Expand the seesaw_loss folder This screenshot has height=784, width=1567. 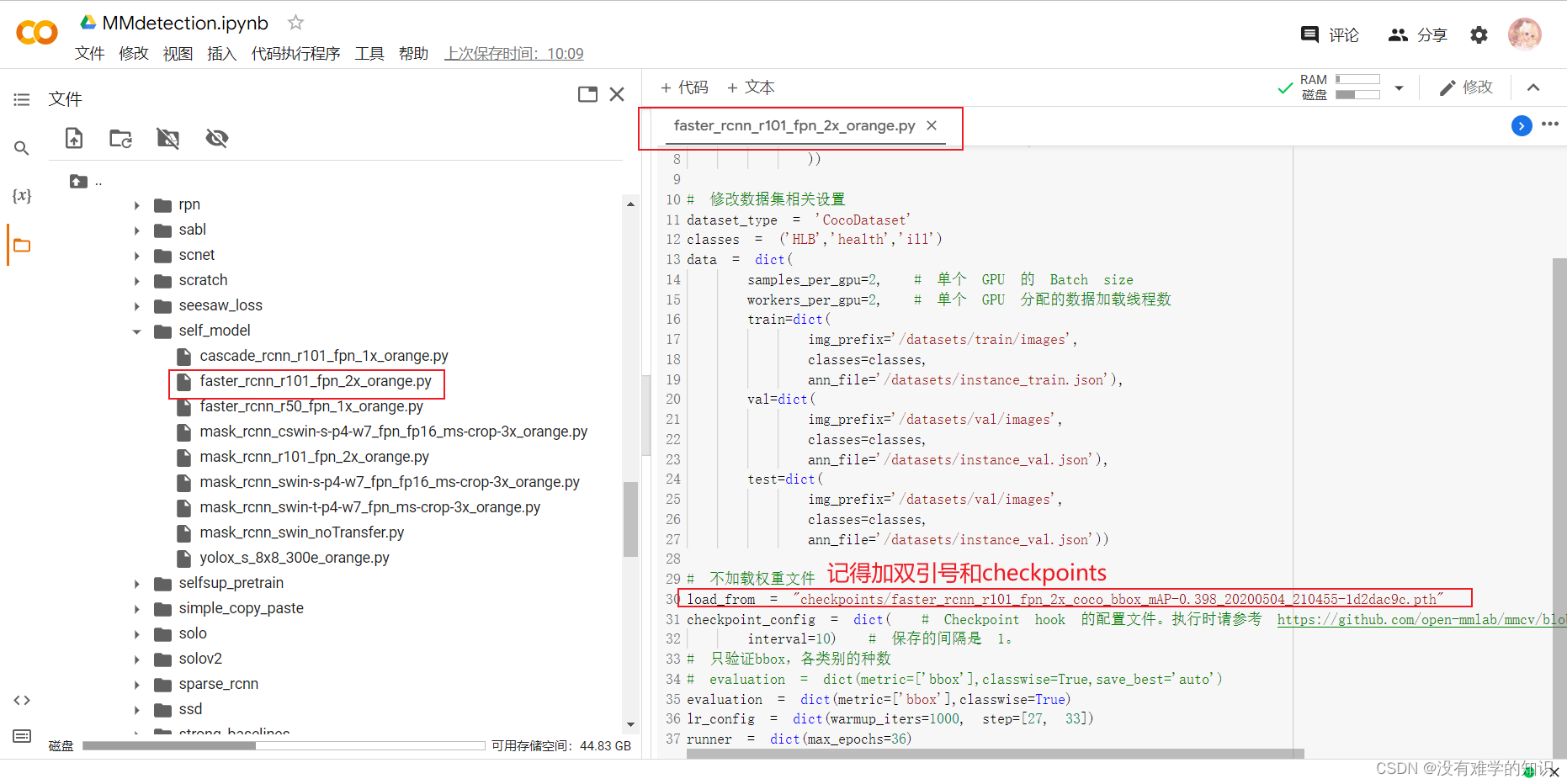click(x=137, y=306)
